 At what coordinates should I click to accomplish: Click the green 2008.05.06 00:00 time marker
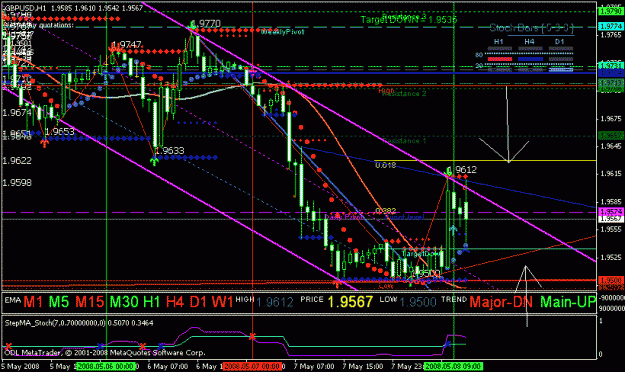(106, 366)
